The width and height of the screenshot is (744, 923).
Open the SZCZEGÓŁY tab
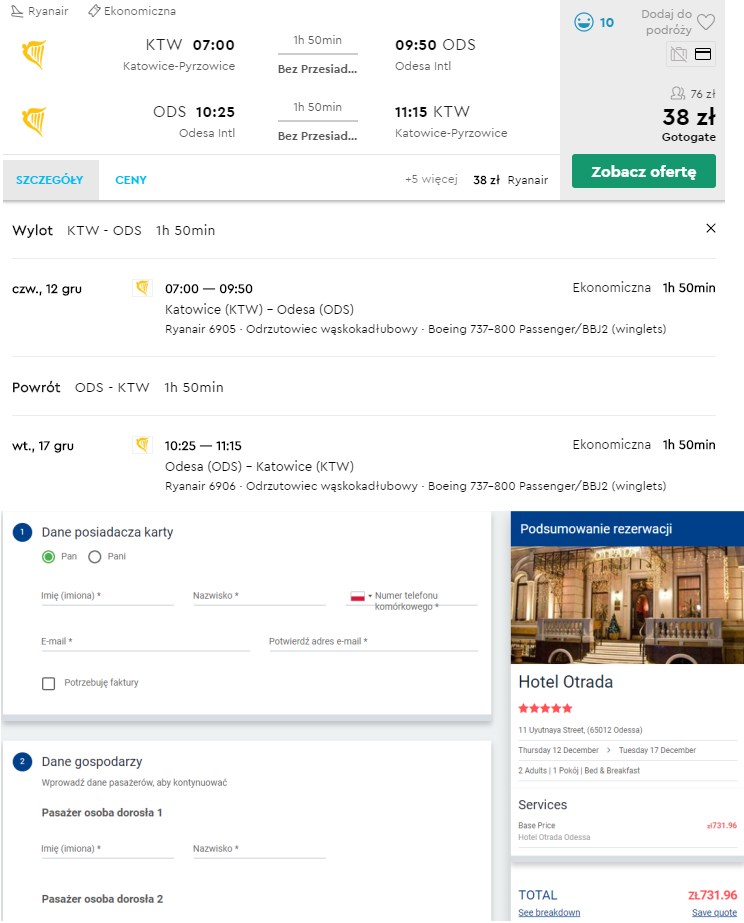pyautogui.click(x=49, y=180)
